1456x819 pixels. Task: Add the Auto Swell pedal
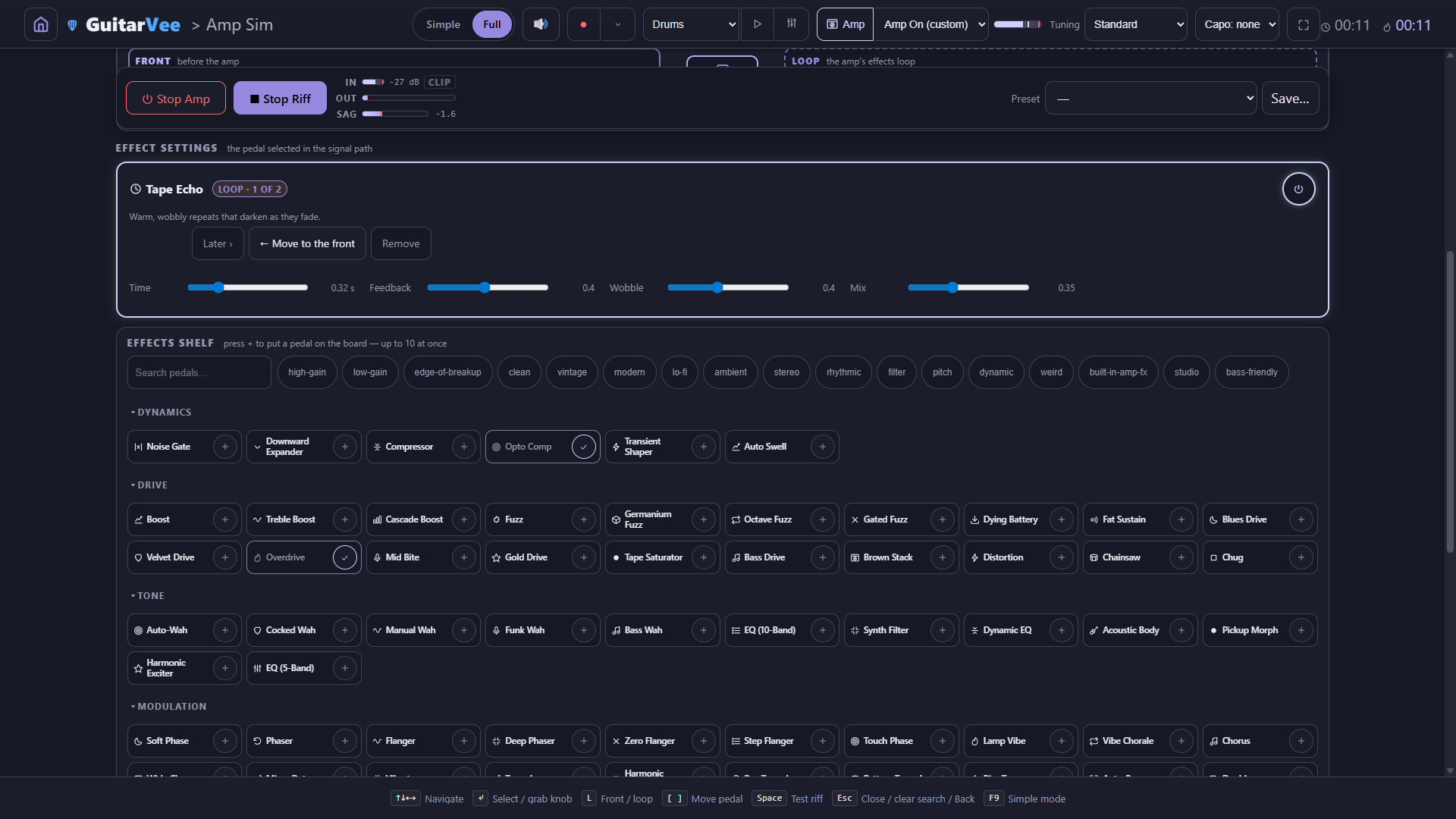tap(823, 447)
